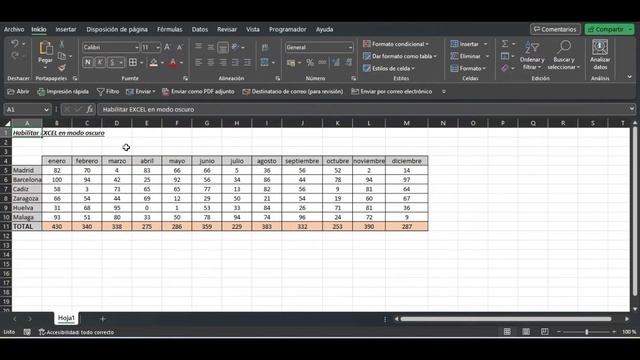Increase indent in Alineación group

[x=247, y=62]
